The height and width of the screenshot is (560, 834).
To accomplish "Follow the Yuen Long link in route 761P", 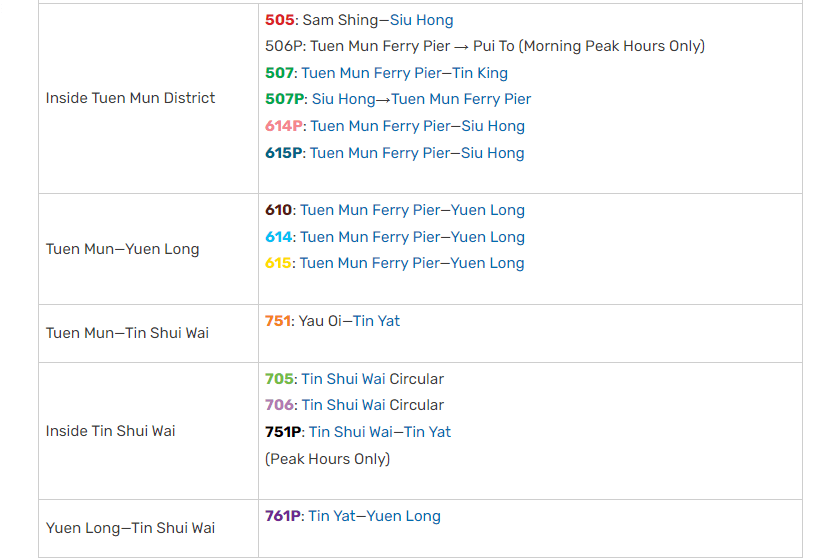I will click(x=404, y=516).
